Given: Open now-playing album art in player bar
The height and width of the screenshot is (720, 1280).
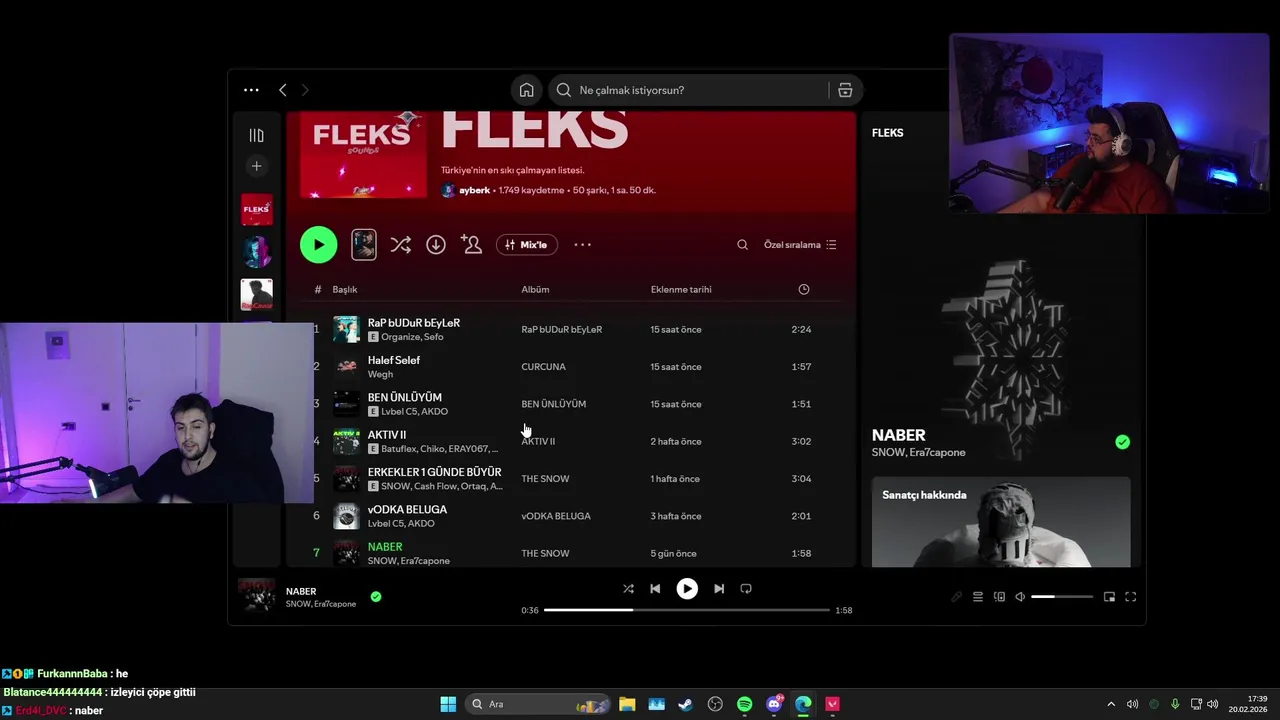Looking at the screenshot, I should pos(257,595).
